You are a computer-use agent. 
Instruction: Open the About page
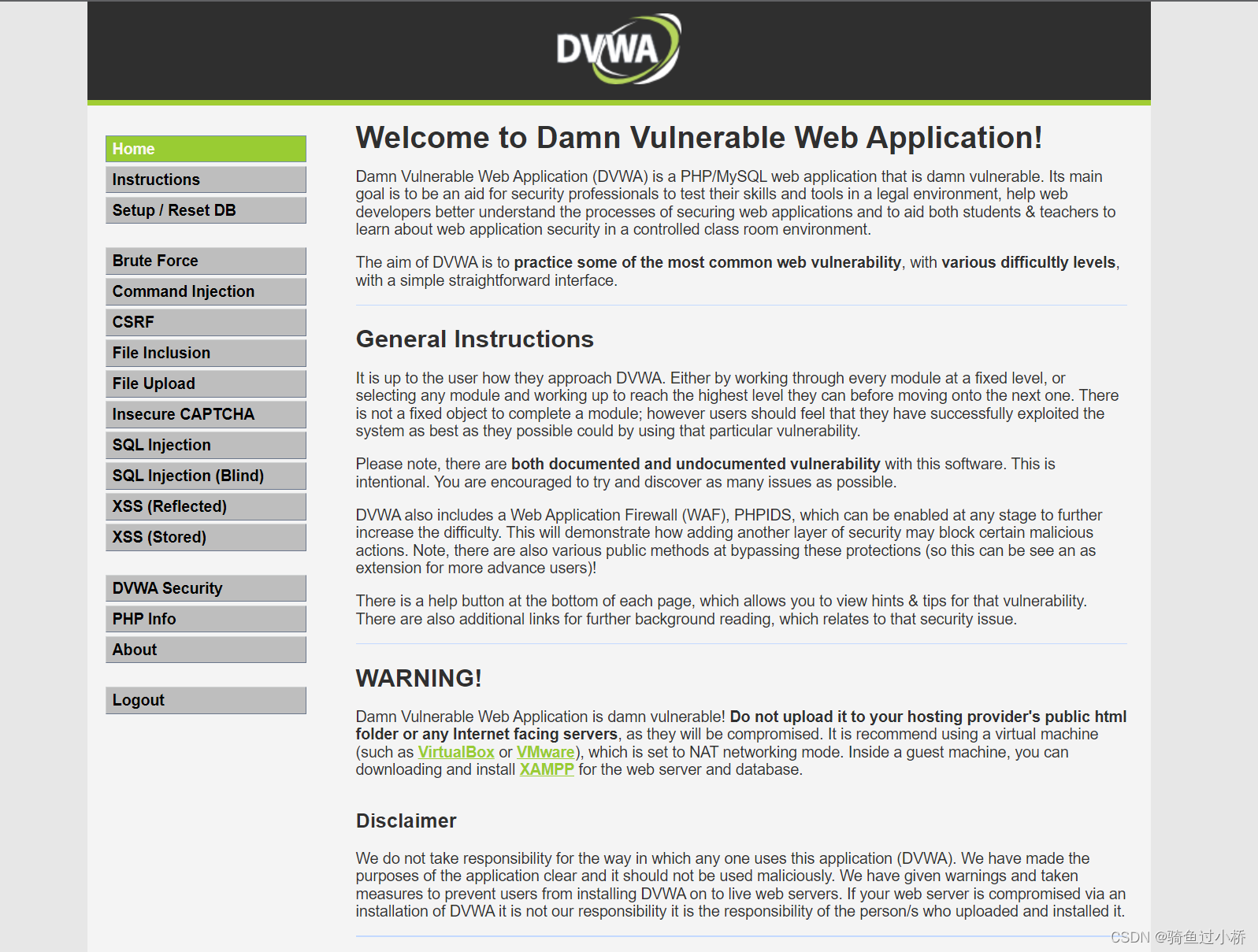coord(206,650)
